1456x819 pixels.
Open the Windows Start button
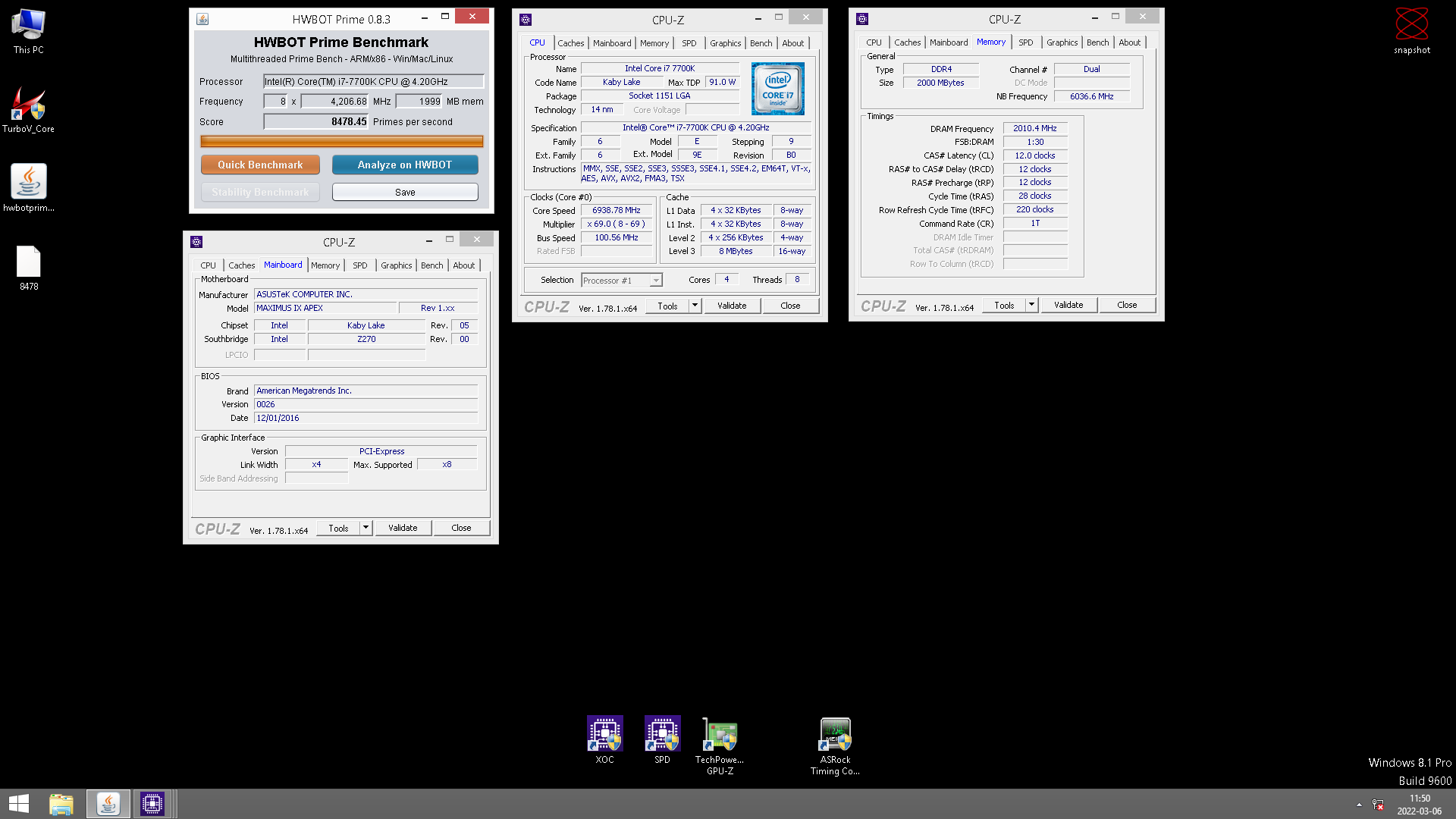pyautogui.click(x=19, y=804)
